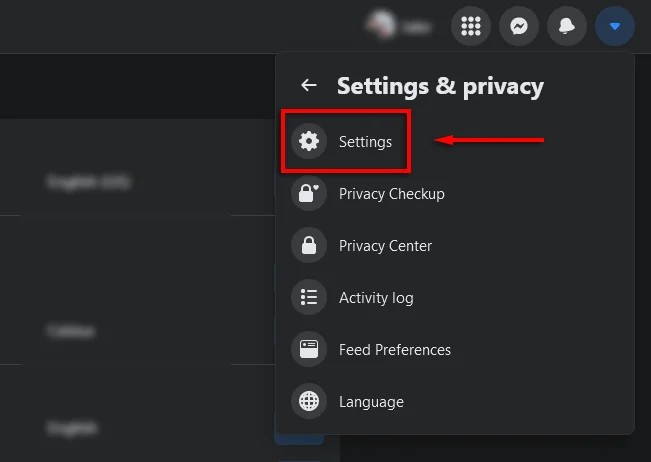Screen dimensions: 651x462
Task: Select Privacy Checkup from the menu
Action: pos(391,194)
